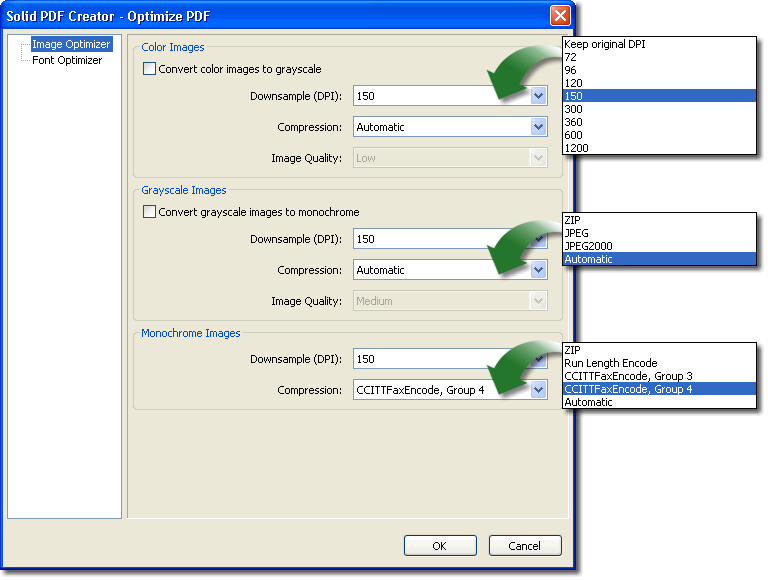Viewport: 768px width, 580px height.
Task: Click Color Images Compression field showing Automatic
Action: pyautogui.click(x=450, y=127)
